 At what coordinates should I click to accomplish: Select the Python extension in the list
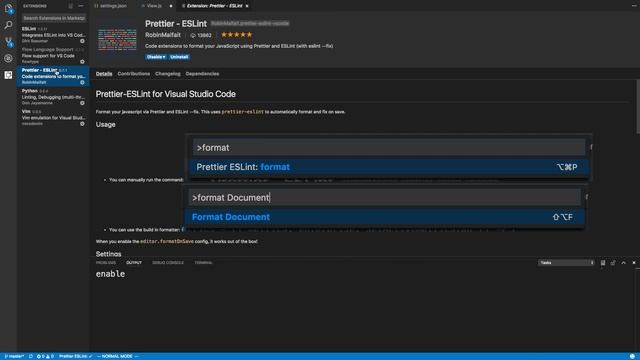click(x=53, y=97)
